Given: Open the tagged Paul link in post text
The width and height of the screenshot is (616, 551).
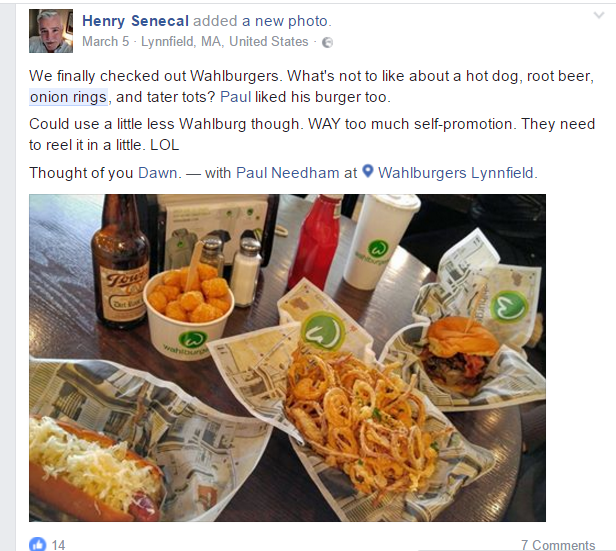Looking at the screenshot, I should pos(235,97).
